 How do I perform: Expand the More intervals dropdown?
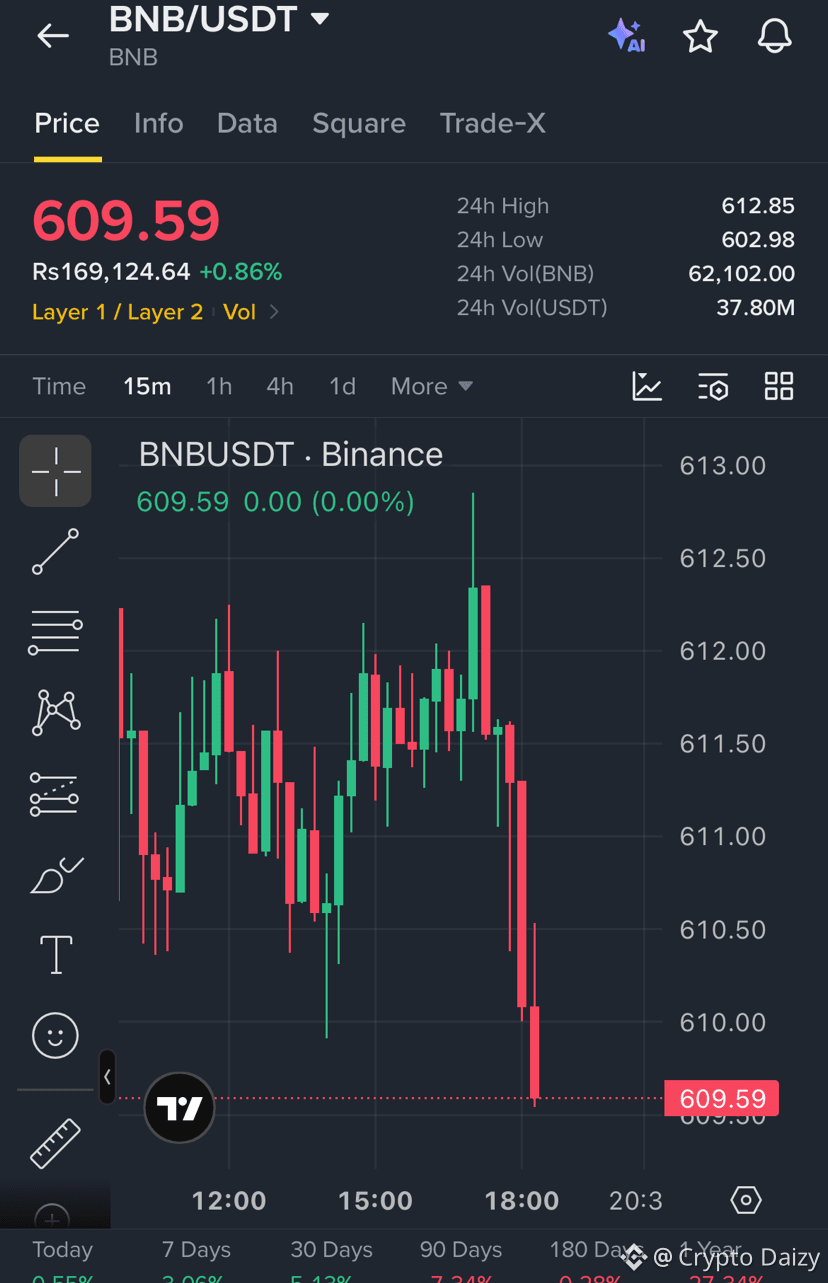tap(432, 386)
